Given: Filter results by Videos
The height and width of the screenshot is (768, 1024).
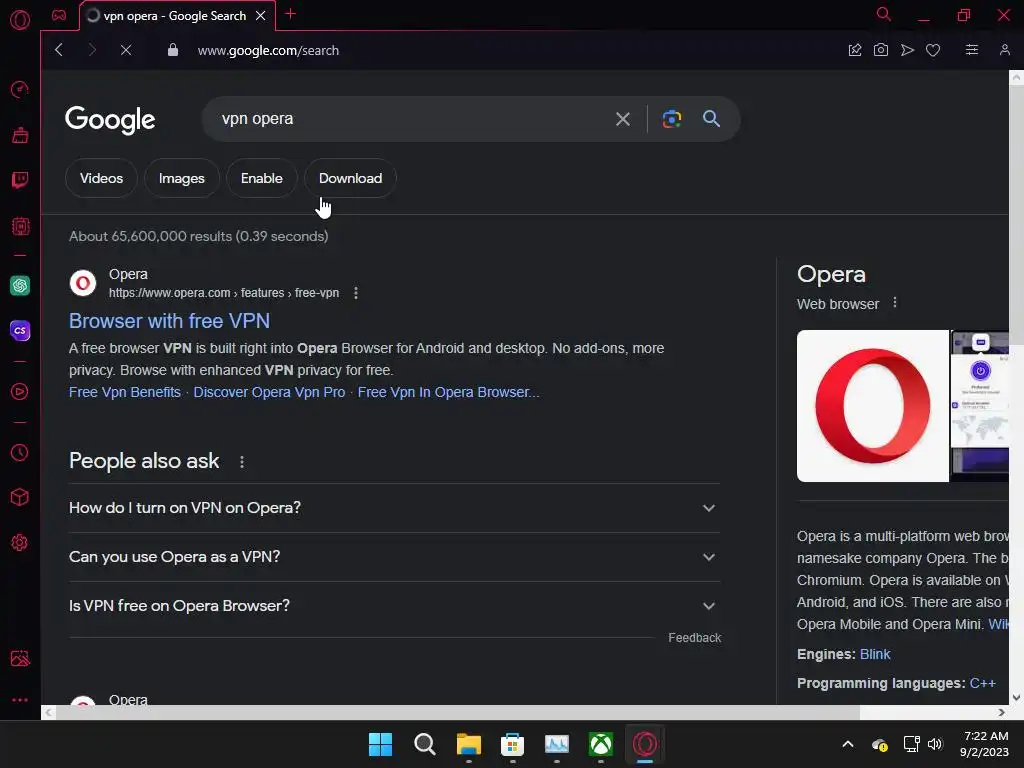Looking at the screenshot, I should click(101, 178).
